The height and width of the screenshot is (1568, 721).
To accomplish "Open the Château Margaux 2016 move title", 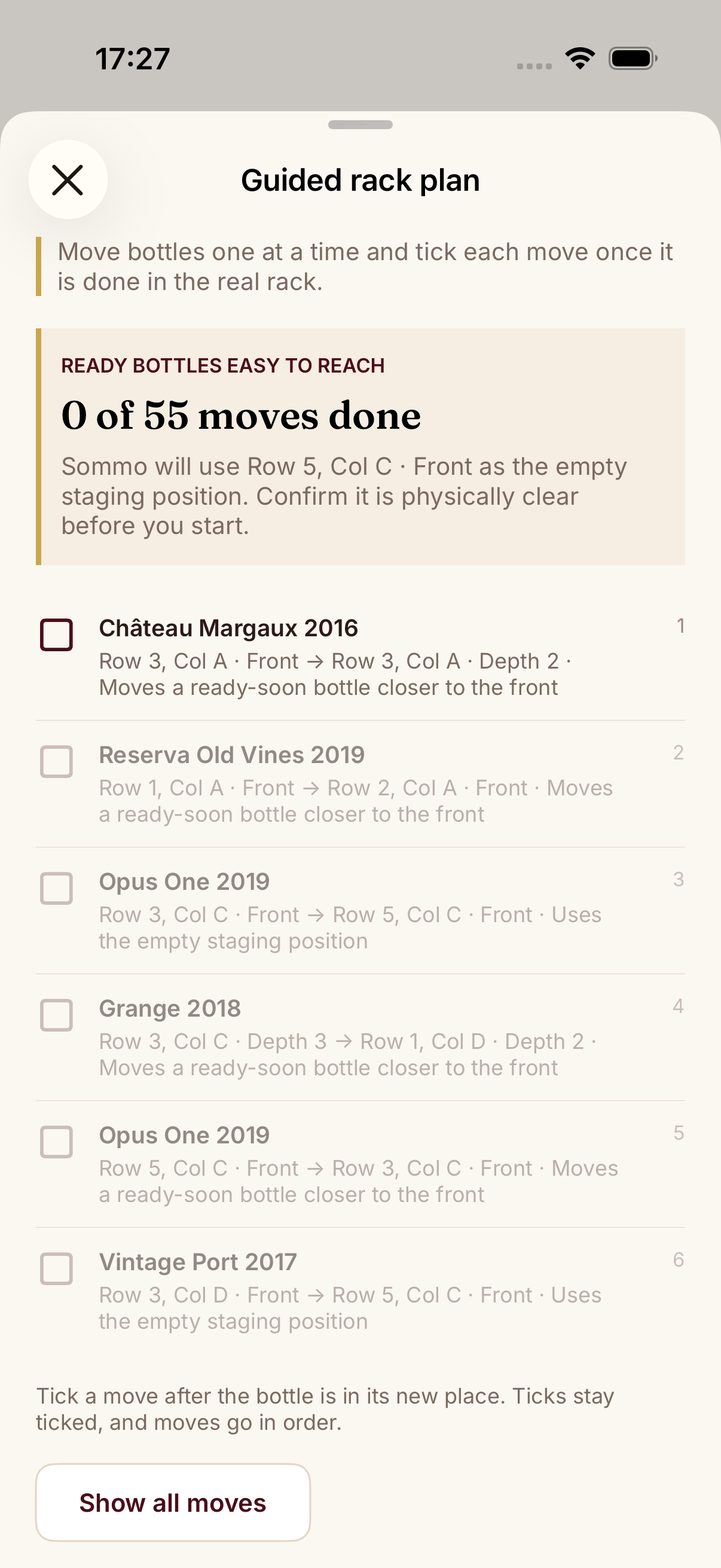I will [x=229, y=628].
